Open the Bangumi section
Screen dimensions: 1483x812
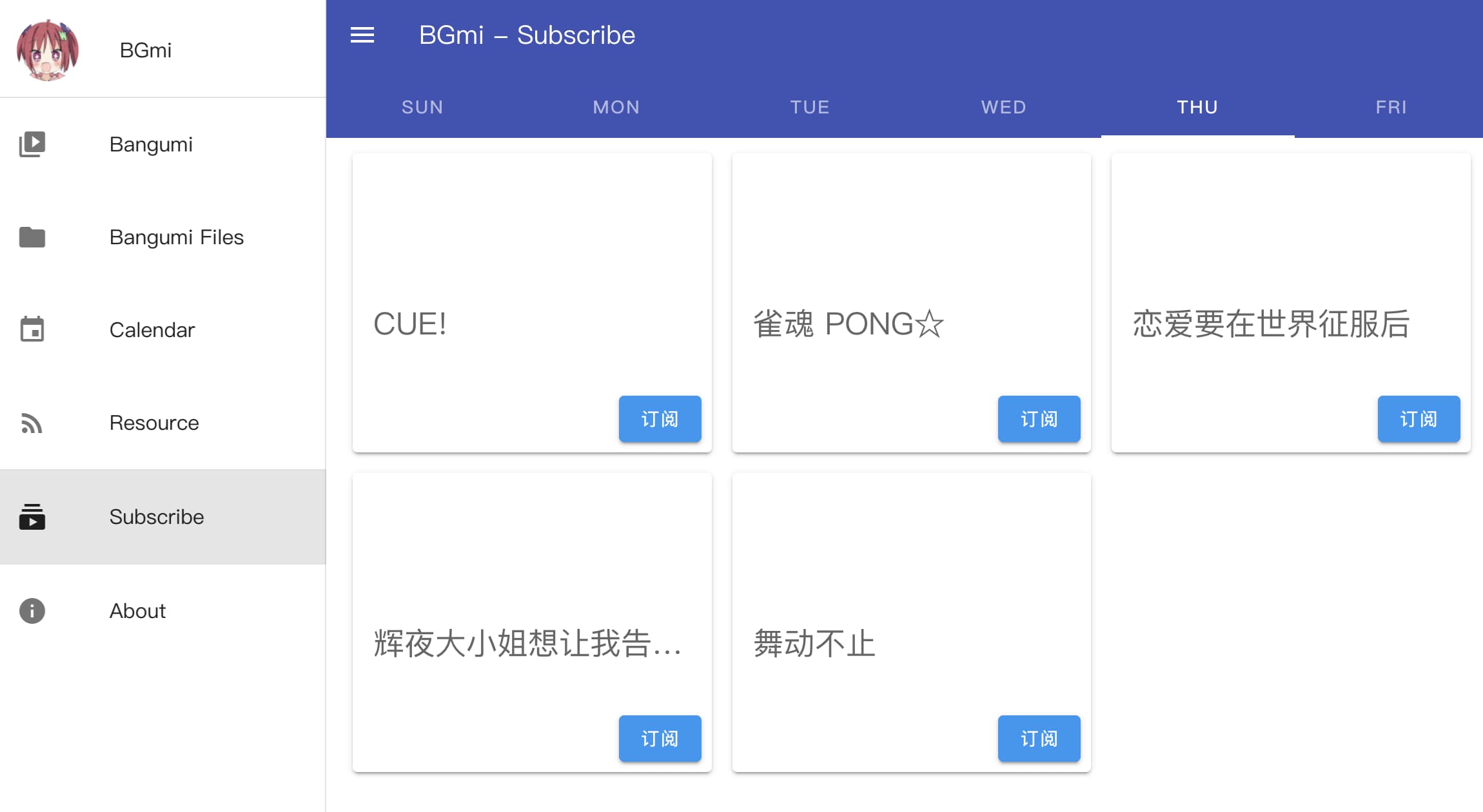click(163, 144)
